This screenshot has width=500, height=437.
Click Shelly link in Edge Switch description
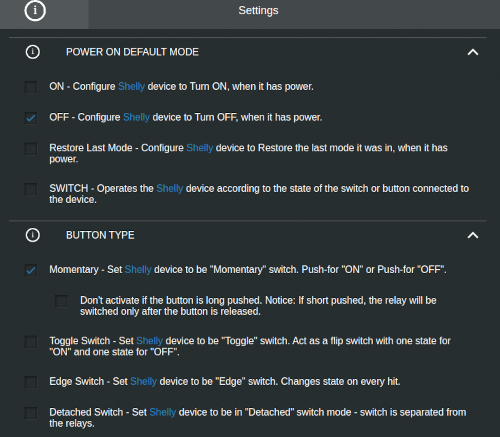coord(143,381)
